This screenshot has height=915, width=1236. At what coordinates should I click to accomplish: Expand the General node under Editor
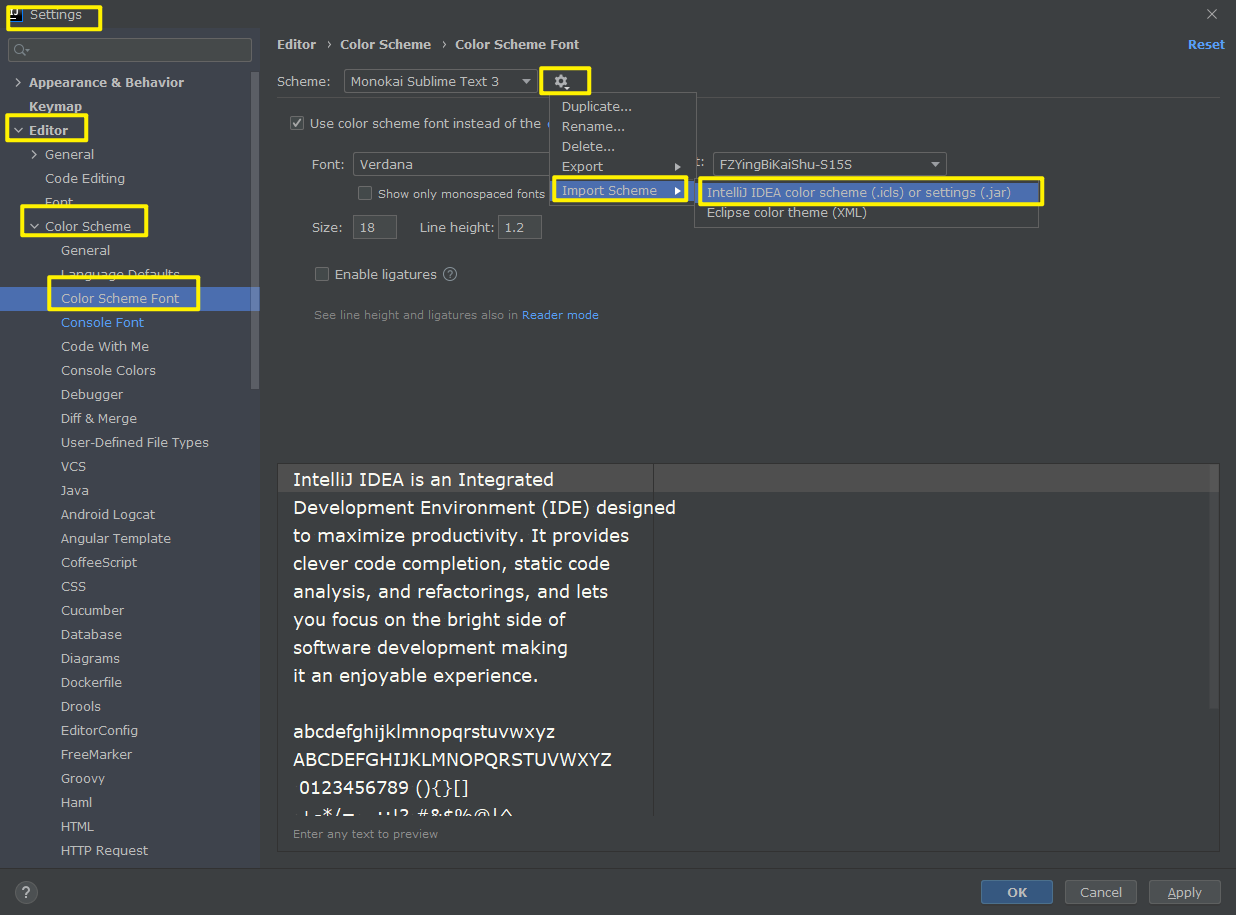pos(35,154)
